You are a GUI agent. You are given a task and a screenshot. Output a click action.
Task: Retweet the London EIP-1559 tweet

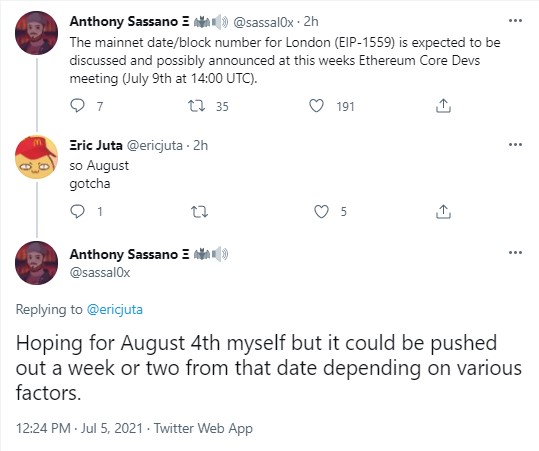coord(197,106)
